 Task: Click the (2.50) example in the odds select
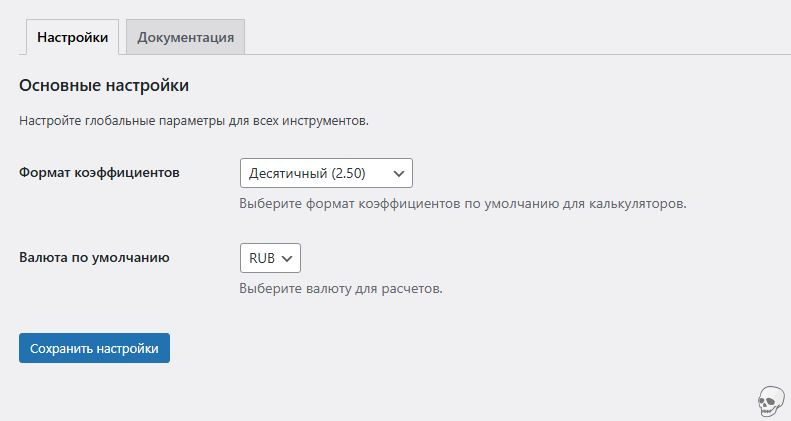coord(348,173)
